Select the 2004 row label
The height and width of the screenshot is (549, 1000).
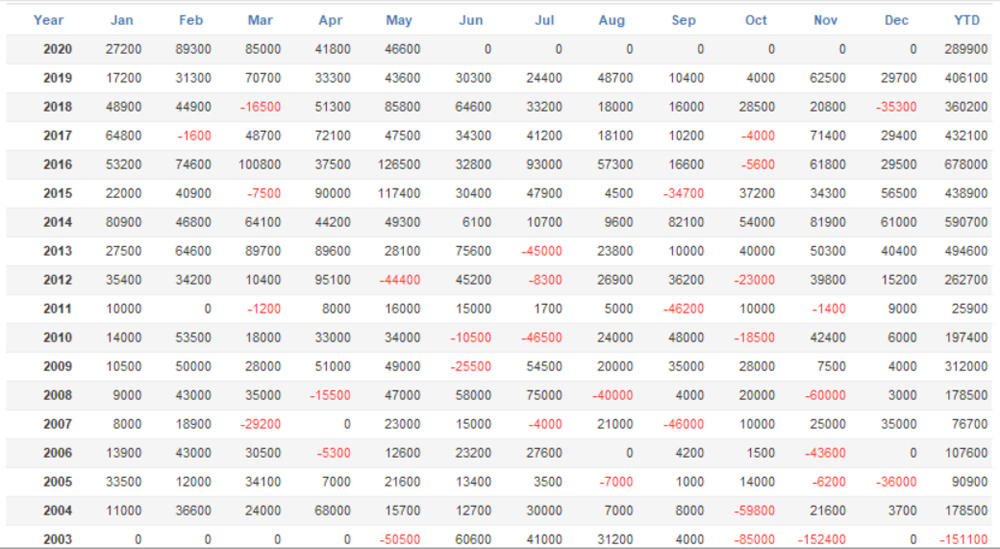(x=57, y=511)
